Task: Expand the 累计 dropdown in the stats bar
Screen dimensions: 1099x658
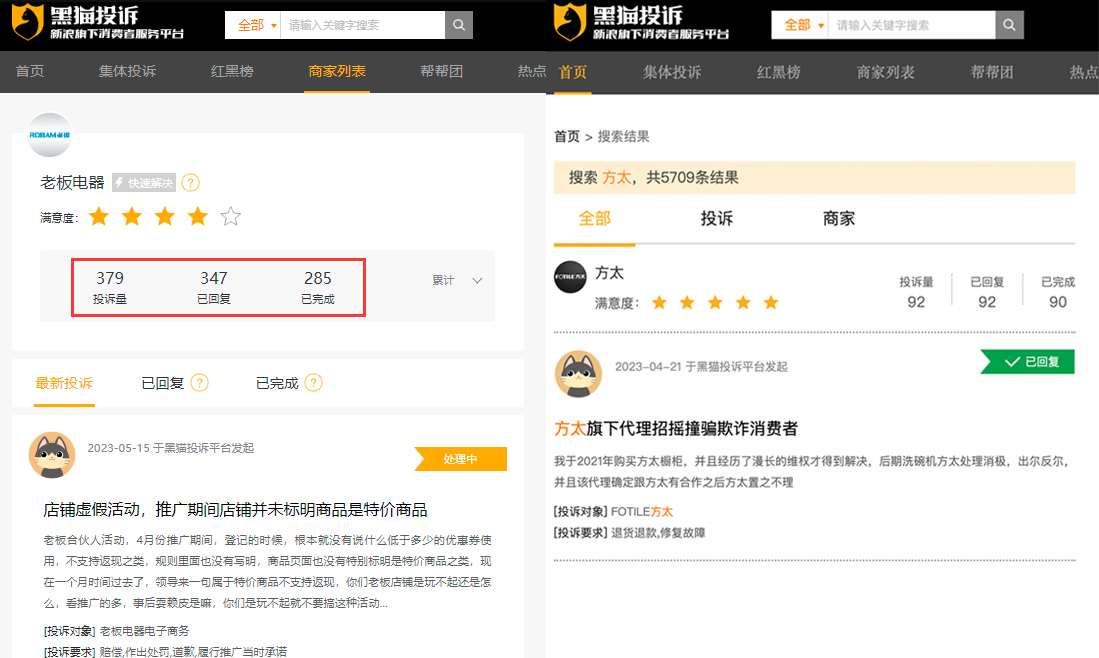Action: [457, 281]
